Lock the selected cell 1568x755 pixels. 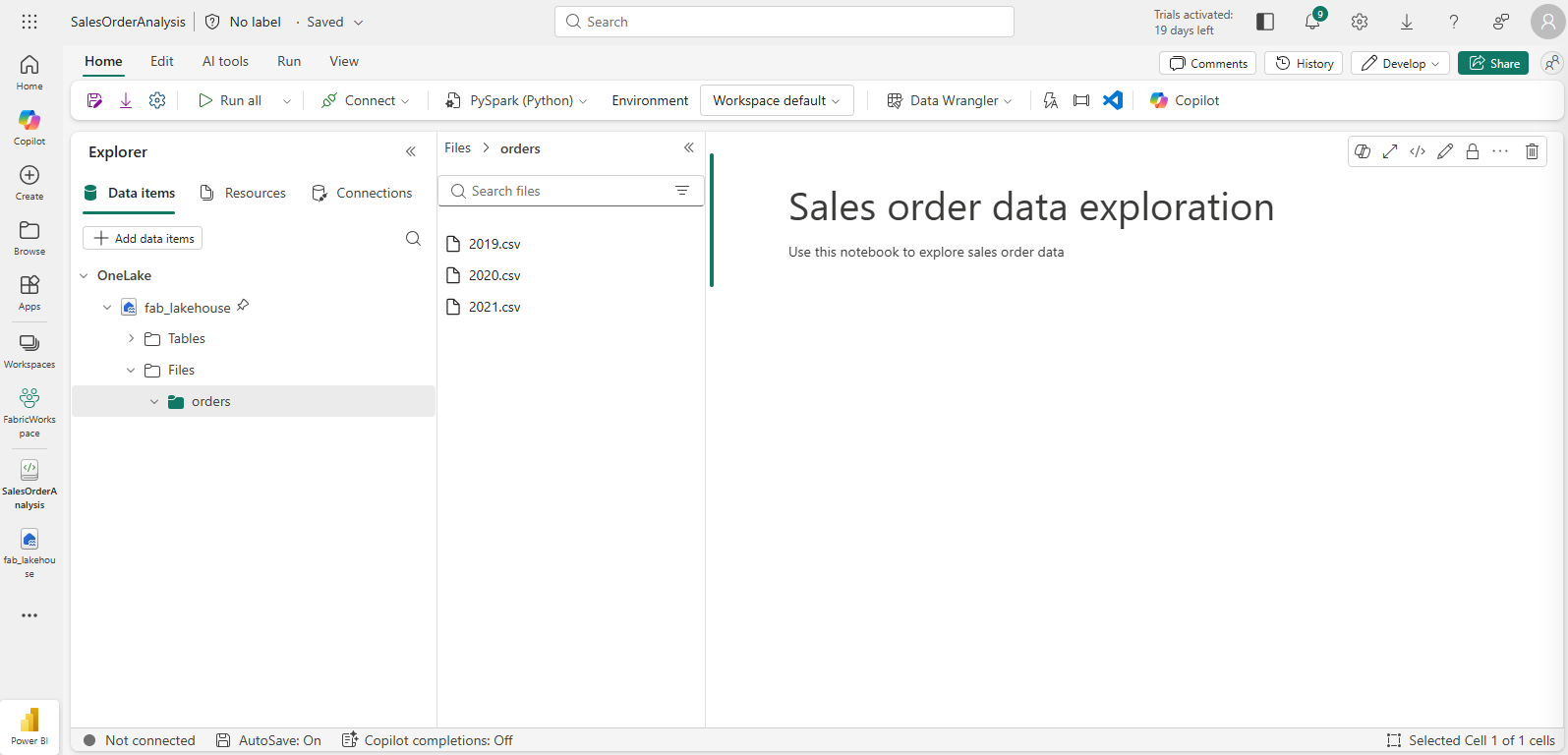(1473, 151)
